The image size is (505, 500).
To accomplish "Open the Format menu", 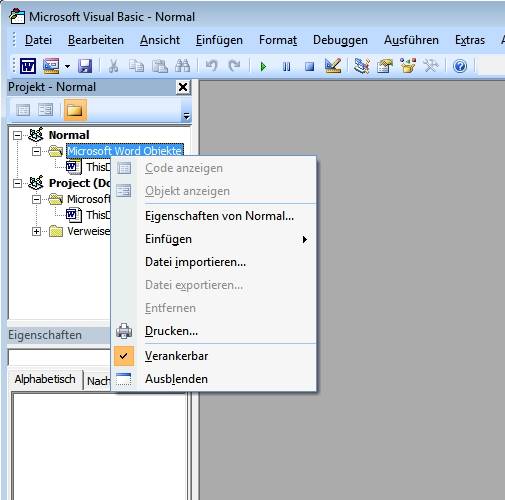I will point(278,40).
